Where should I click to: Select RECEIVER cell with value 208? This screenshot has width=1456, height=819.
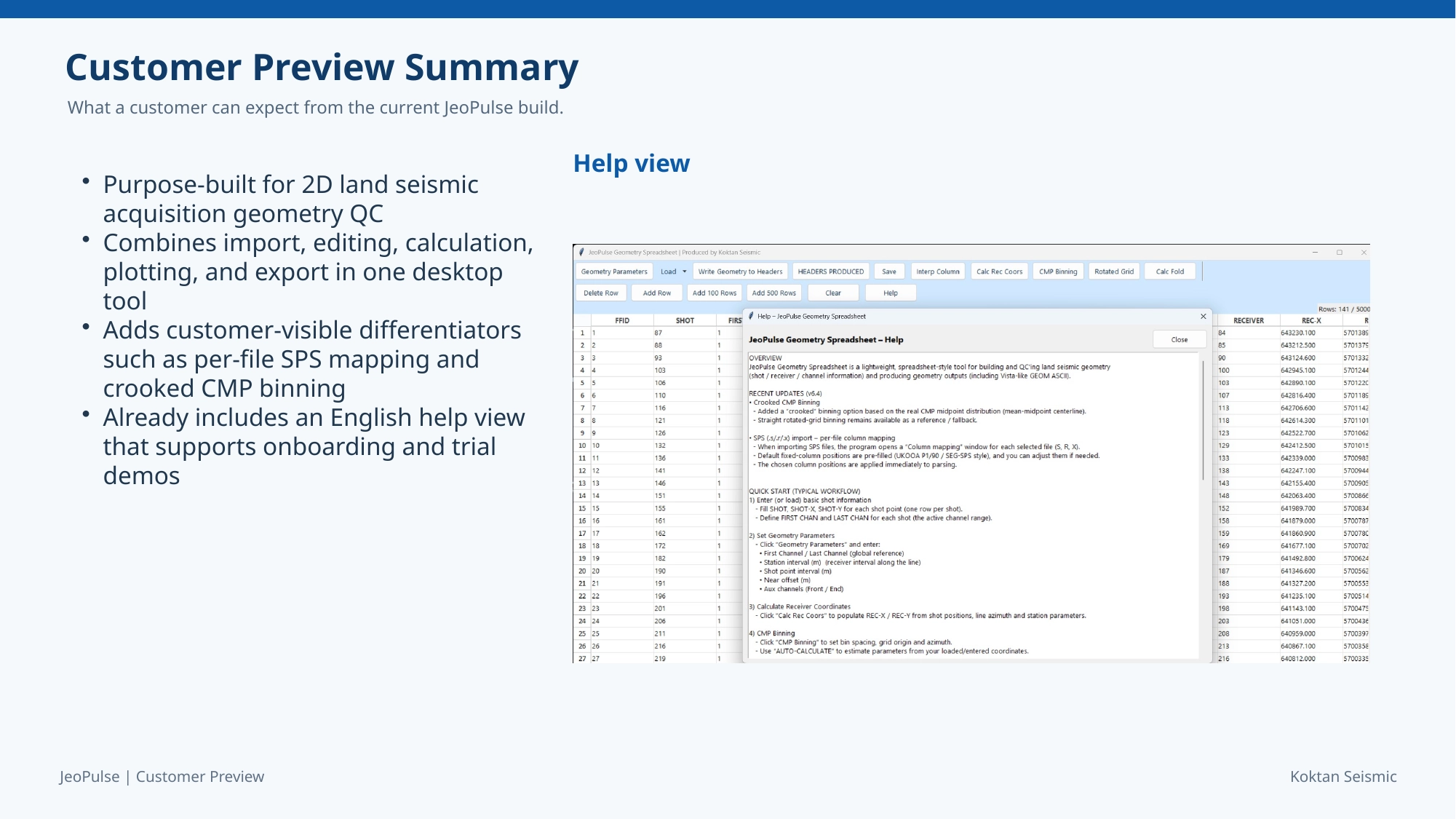click(1249, 634)
